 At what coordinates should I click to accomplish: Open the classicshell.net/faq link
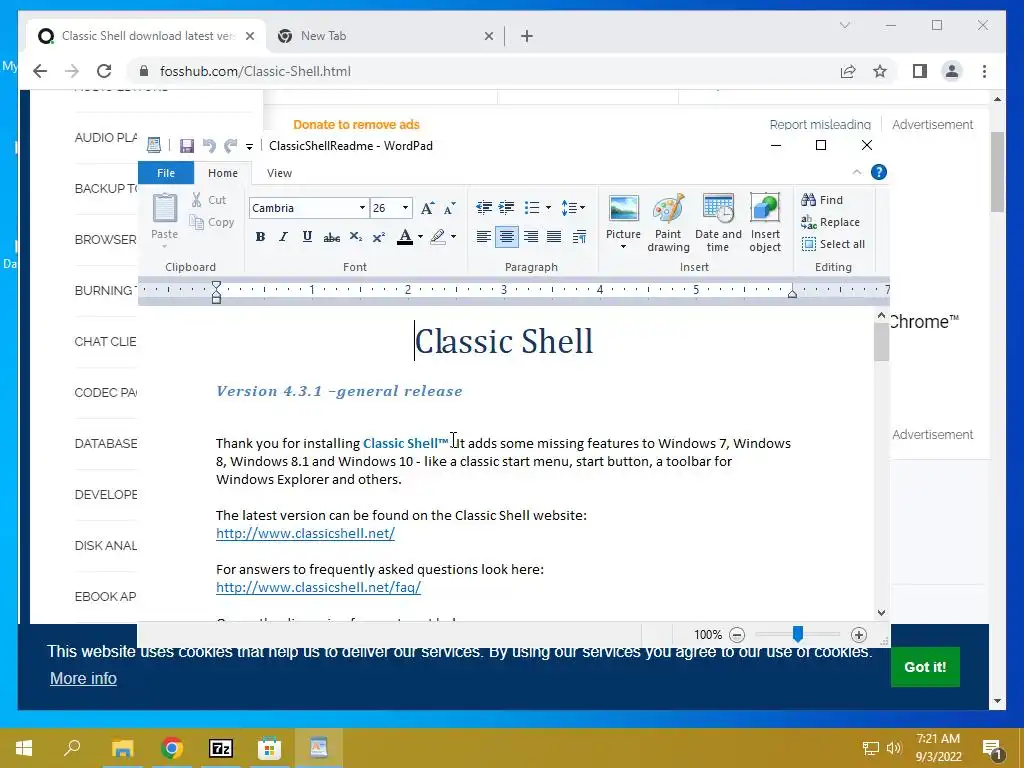coord(319,587)
